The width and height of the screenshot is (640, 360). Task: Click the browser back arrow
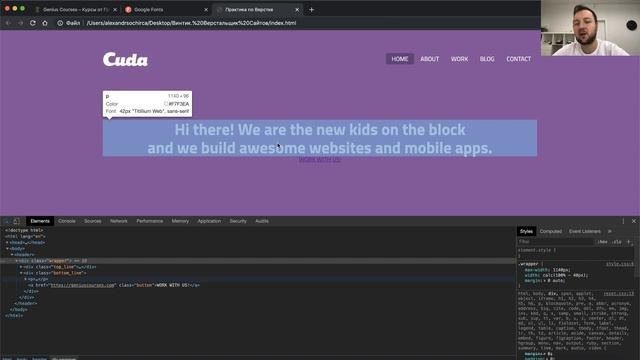coord(8,23)
